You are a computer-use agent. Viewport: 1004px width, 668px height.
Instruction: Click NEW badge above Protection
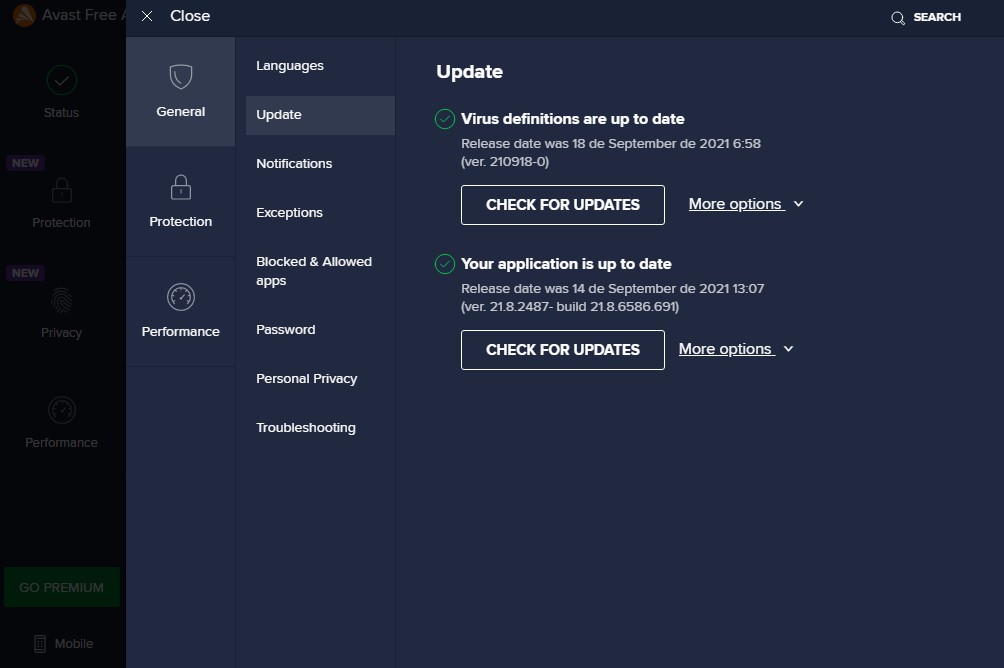26,163
